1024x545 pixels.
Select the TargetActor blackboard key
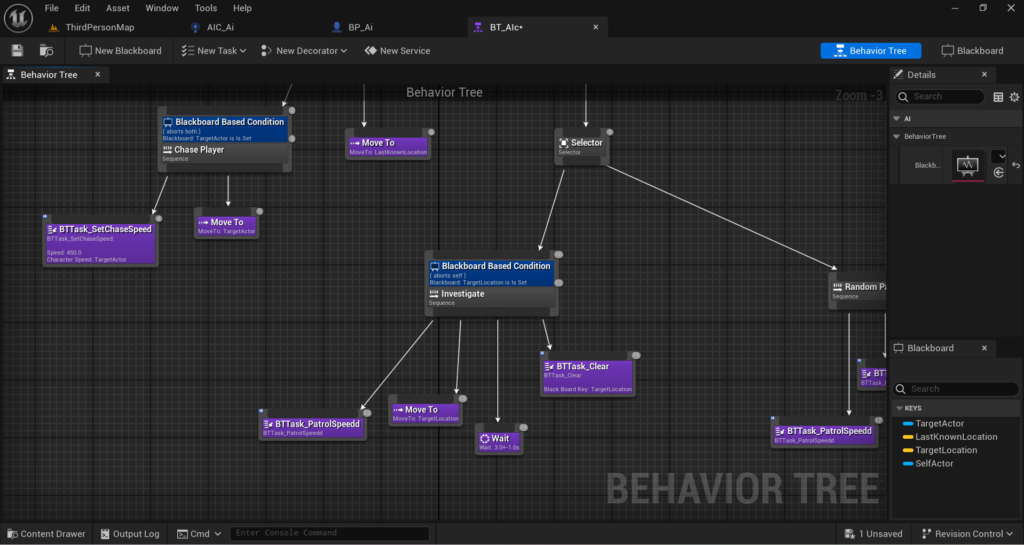tap(939, 424)
